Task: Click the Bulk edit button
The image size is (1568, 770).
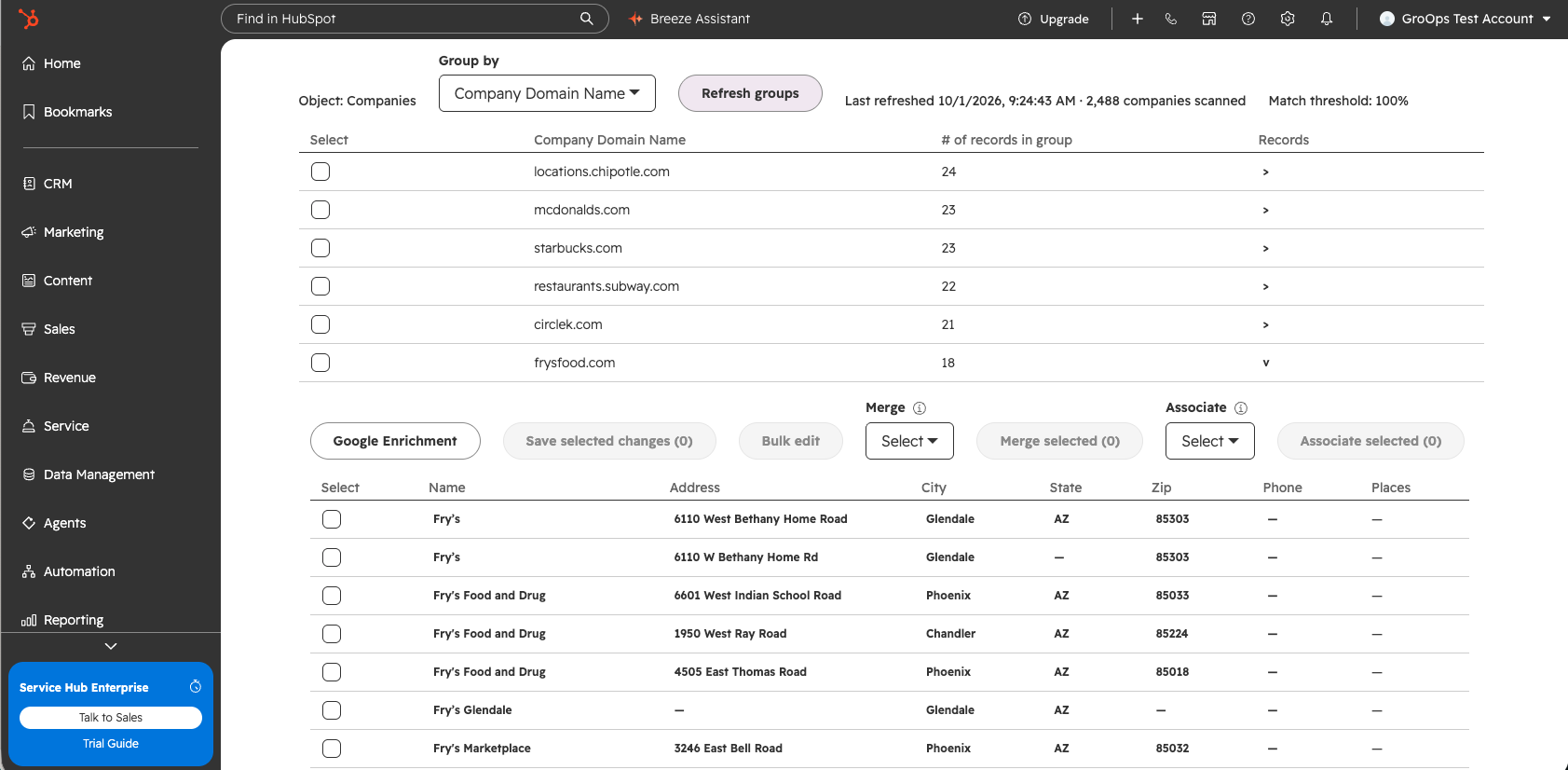Action: coord(791,441)
